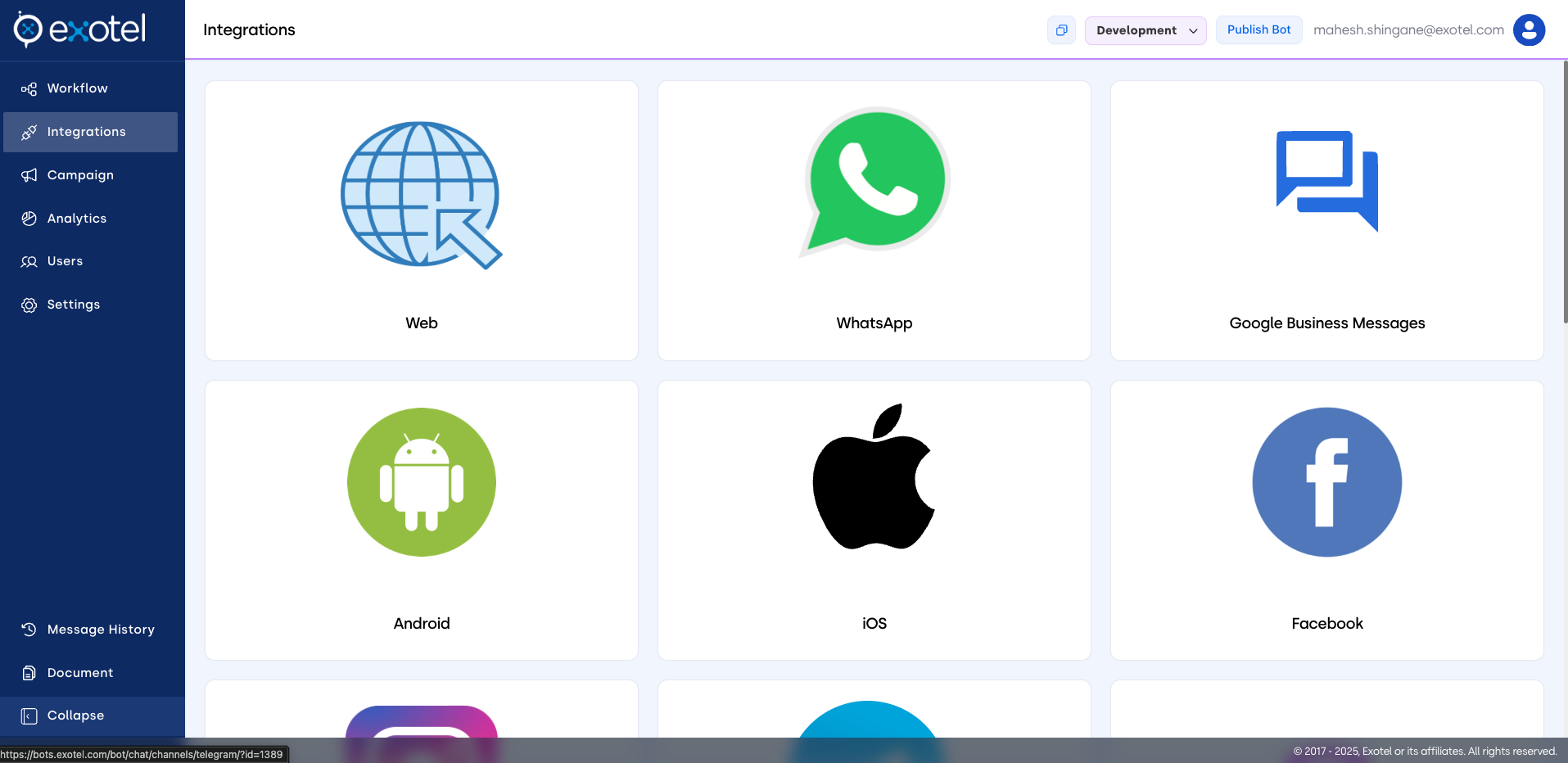Select the WhatsApp logo
Image resolution: width=1568 pixels, height=763 pixels.
click(874, 182)
